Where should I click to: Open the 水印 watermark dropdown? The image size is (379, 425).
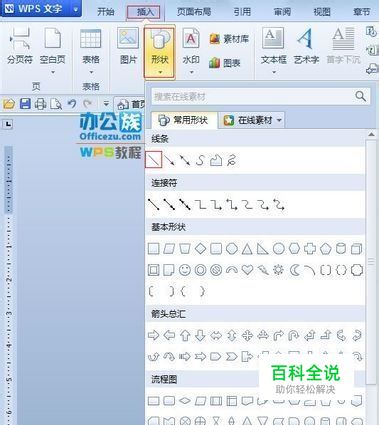tap(191, 52)
